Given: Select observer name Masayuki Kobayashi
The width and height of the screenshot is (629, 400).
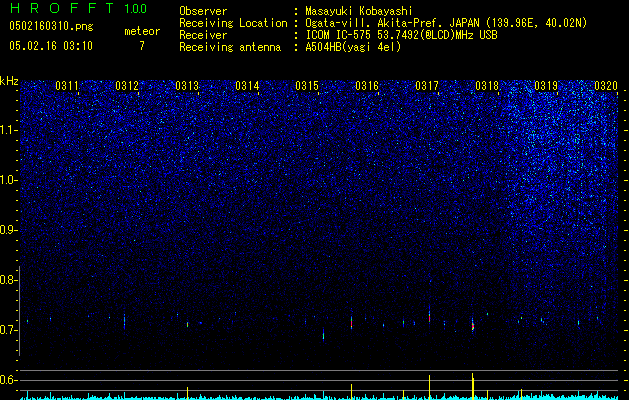Looking at the screenshot, I should click(x=358, y=11).
